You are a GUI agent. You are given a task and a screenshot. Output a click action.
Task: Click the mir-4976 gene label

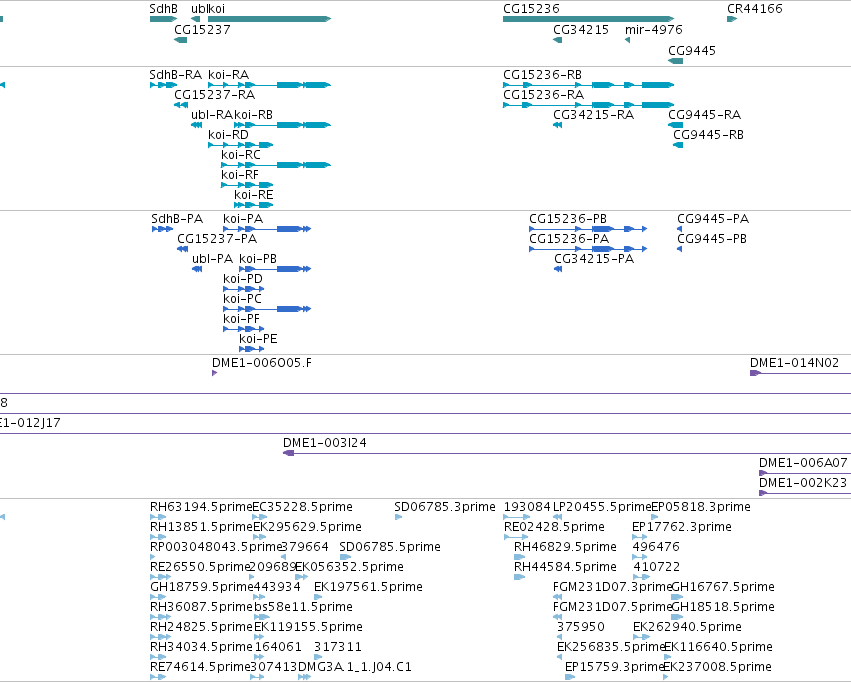point(653,30)
